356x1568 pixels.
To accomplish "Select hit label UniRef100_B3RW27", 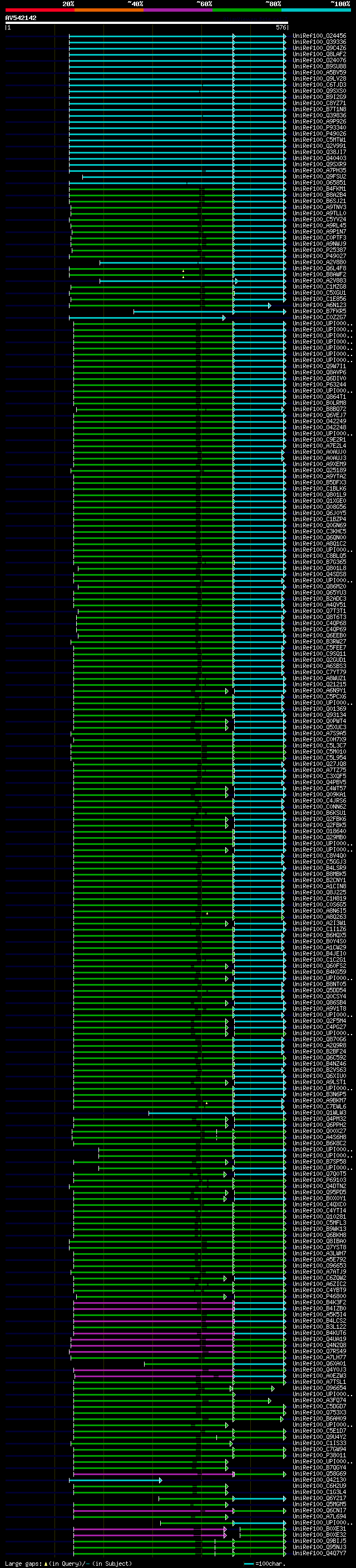I will click(319, 641).
